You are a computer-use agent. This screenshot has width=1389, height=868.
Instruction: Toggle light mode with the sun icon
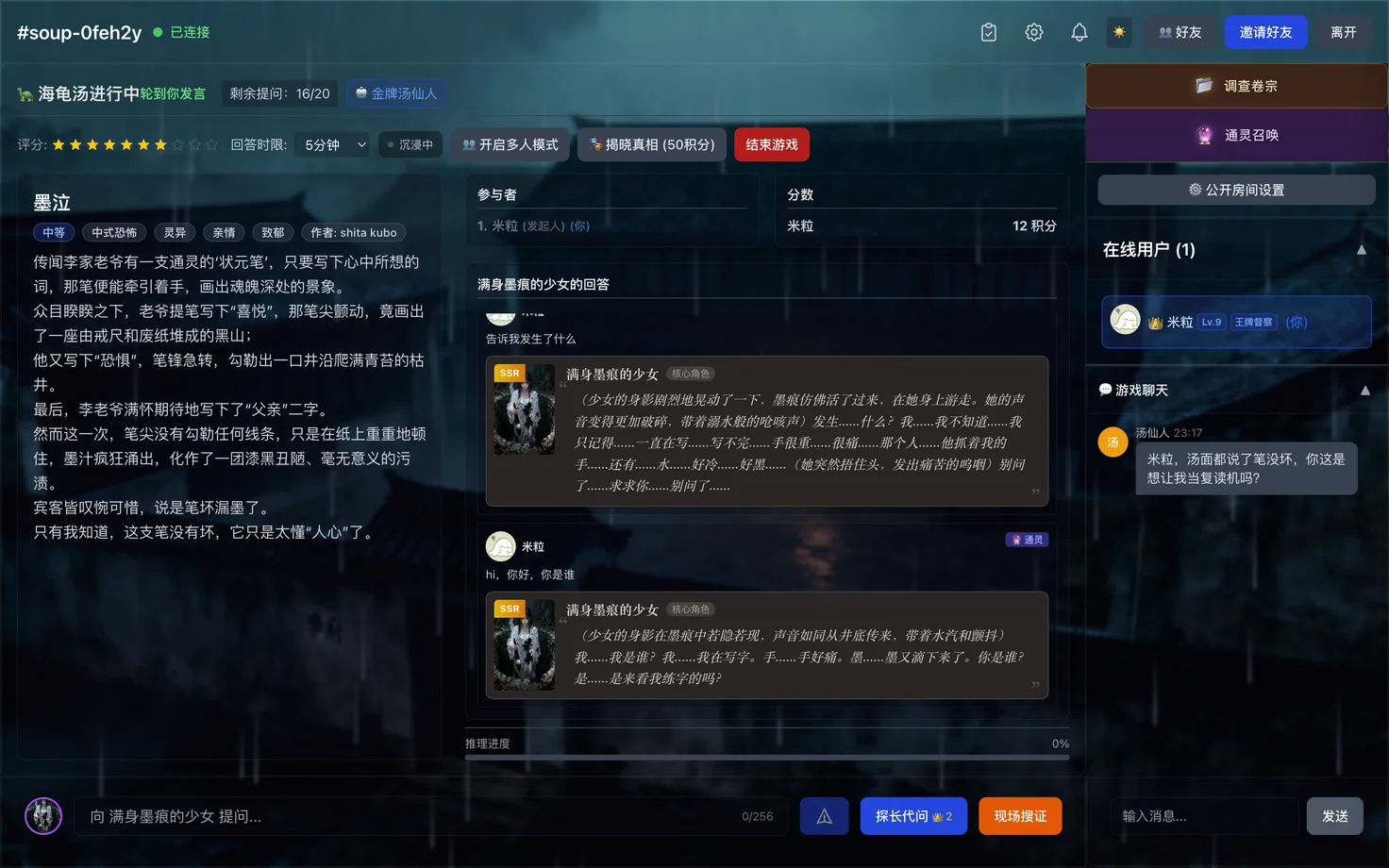(1119, 32)
